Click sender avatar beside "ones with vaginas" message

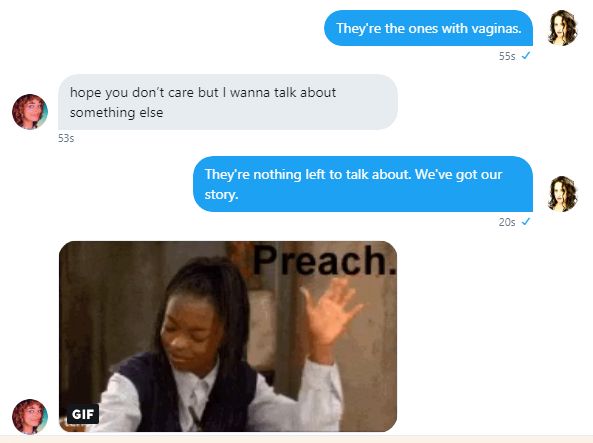point(562,28)
